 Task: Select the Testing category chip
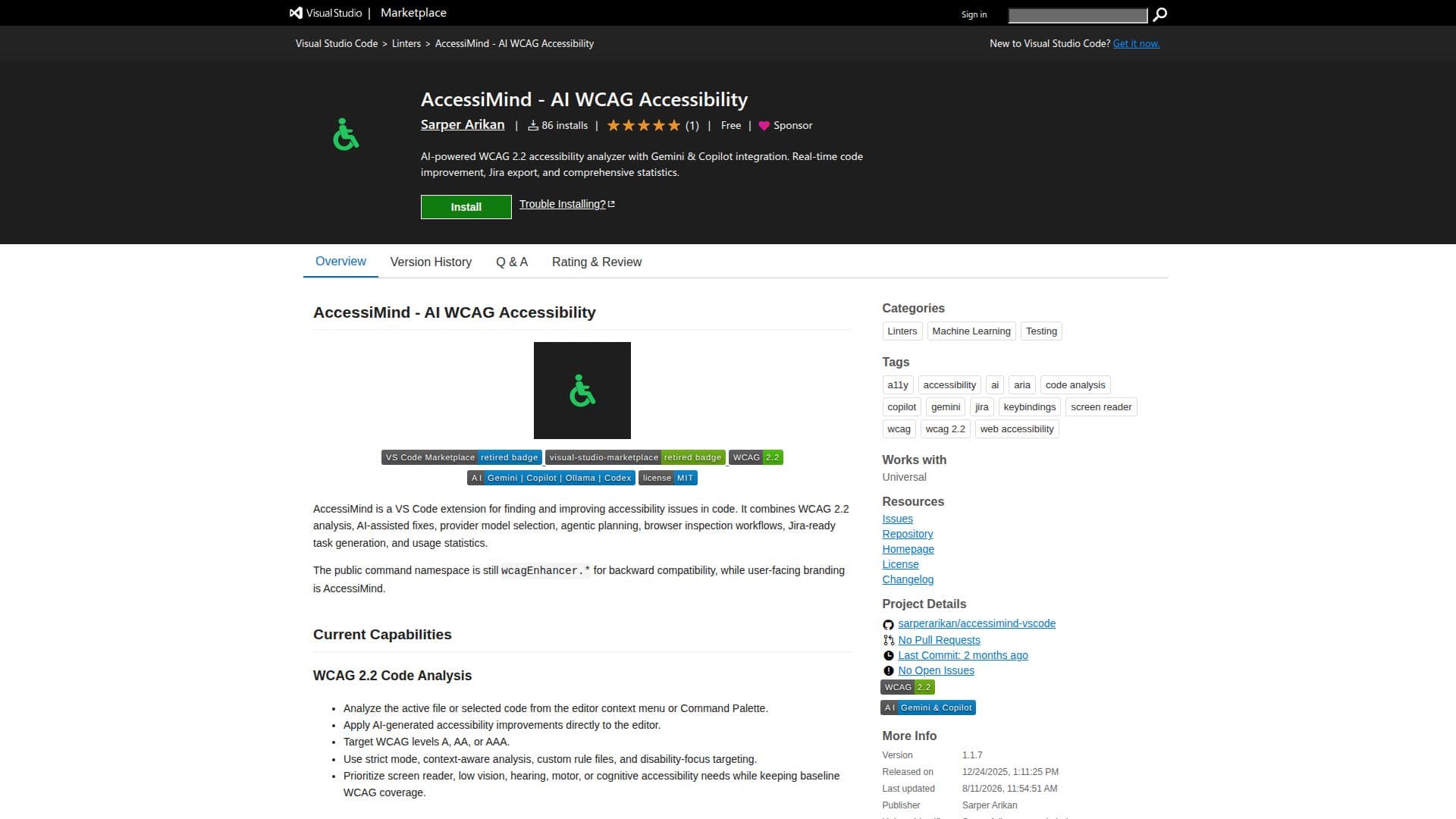(x=1041, y=331)
